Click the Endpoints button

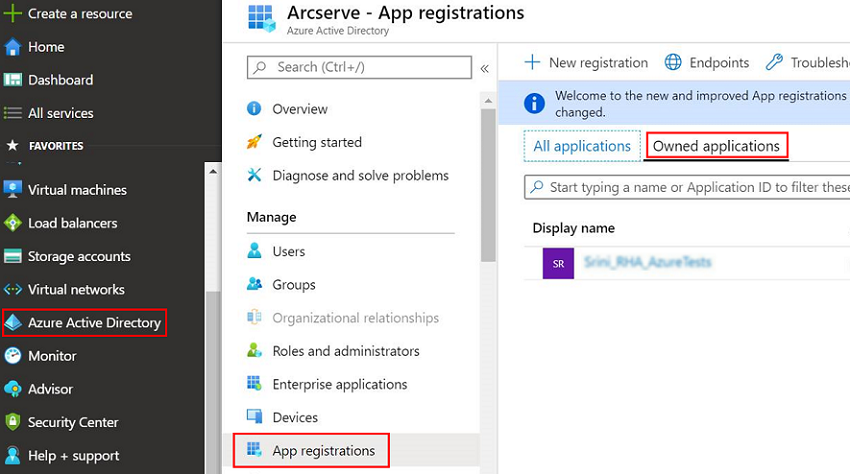pyautogui.click(x=707, y=62)
